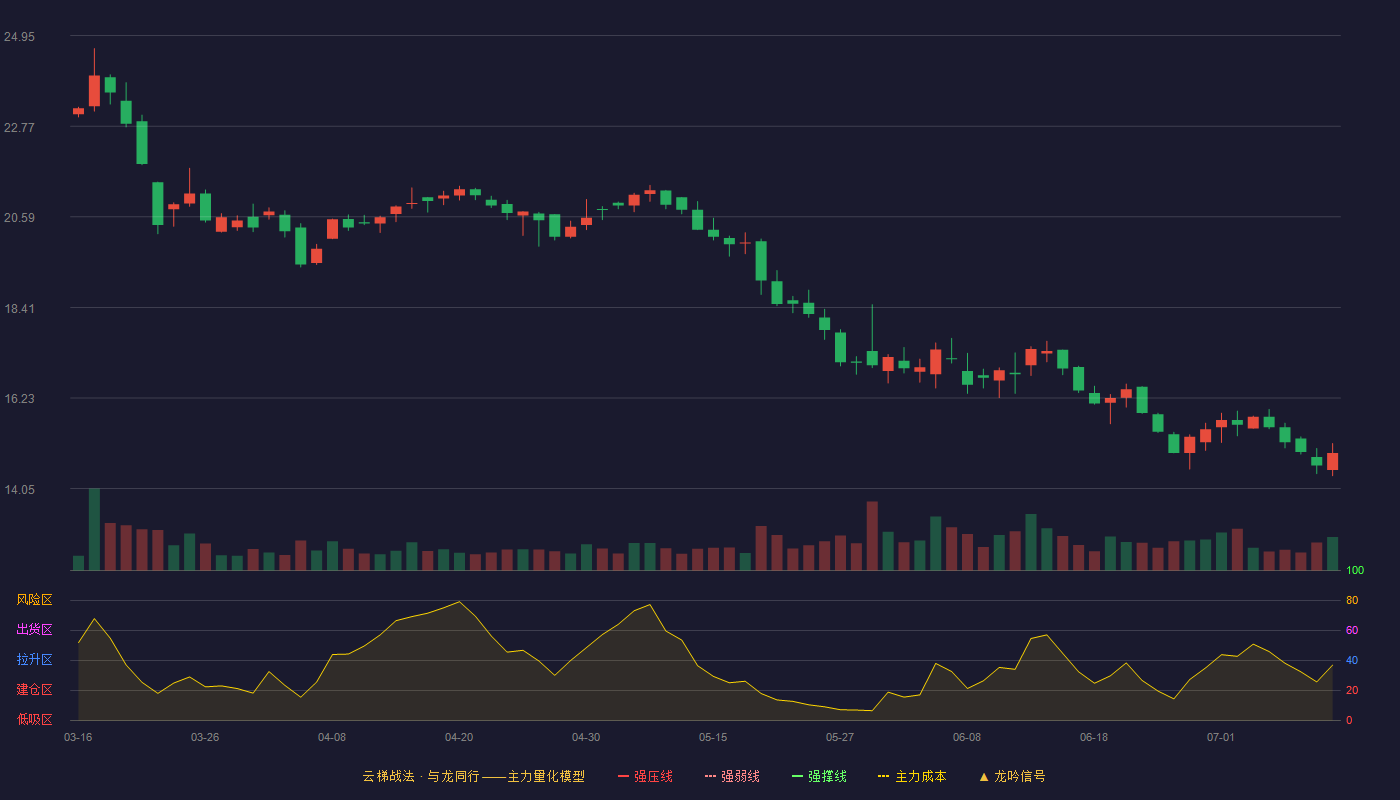The height and width of the screenshot is (800, 1400).
Task: Toggle the 强弱线 legend series
Action: point(732,776)
